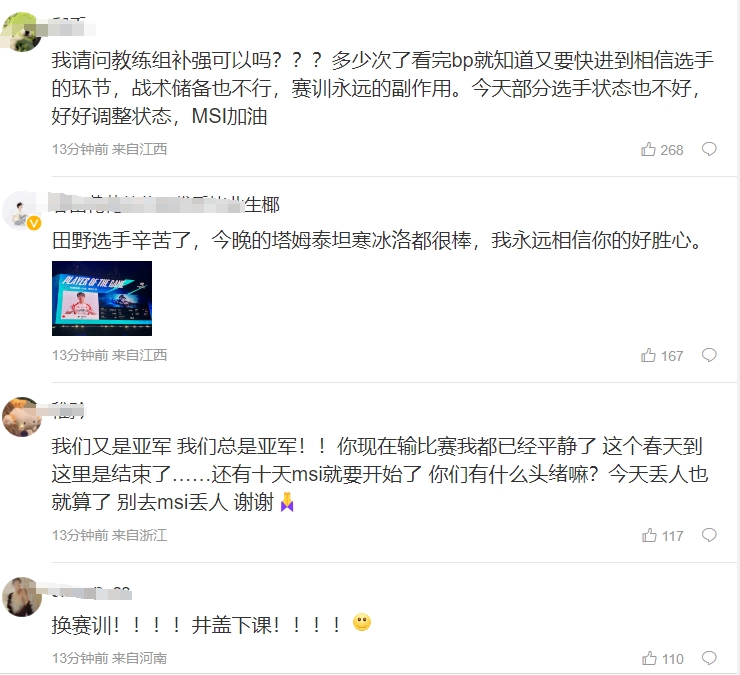
Task: Open third commenter's blurred username
Action: (x=68, y=411)
